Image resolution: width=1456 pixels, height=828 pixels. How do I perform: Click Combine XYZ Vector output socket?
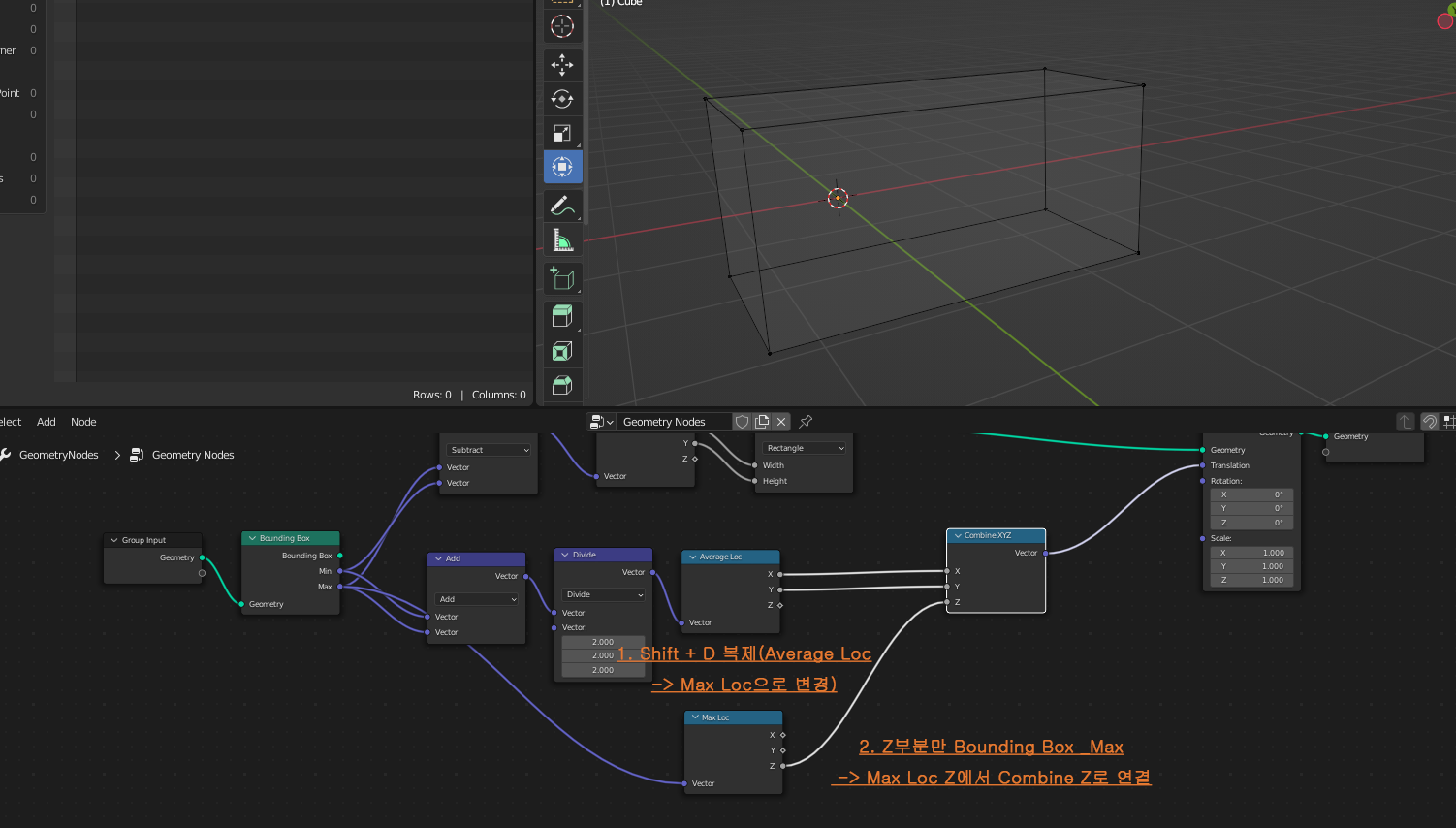click(1045, 553)
